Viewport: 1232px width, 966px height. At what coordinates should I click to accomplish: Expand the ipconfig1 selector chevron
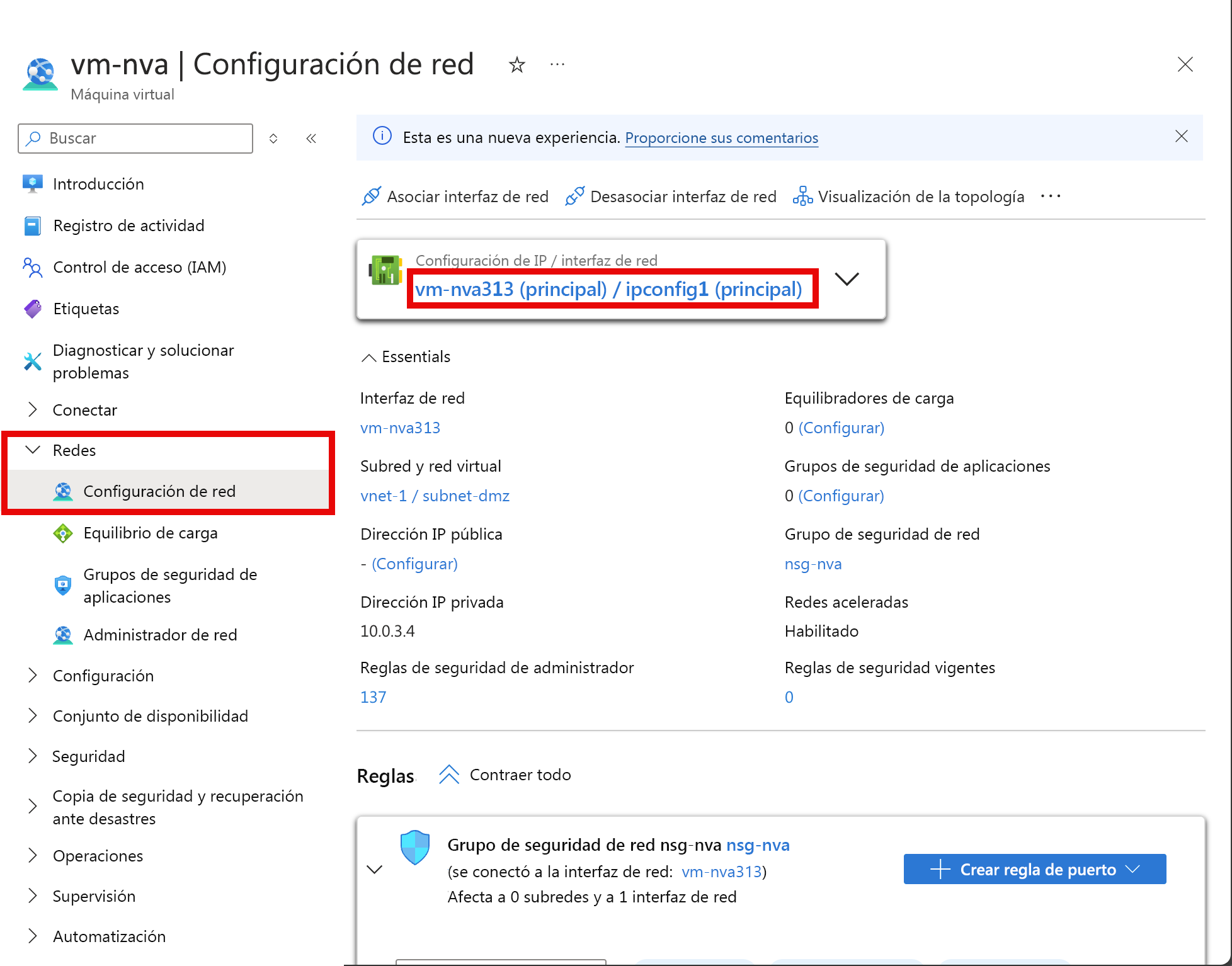coord(847,279)
